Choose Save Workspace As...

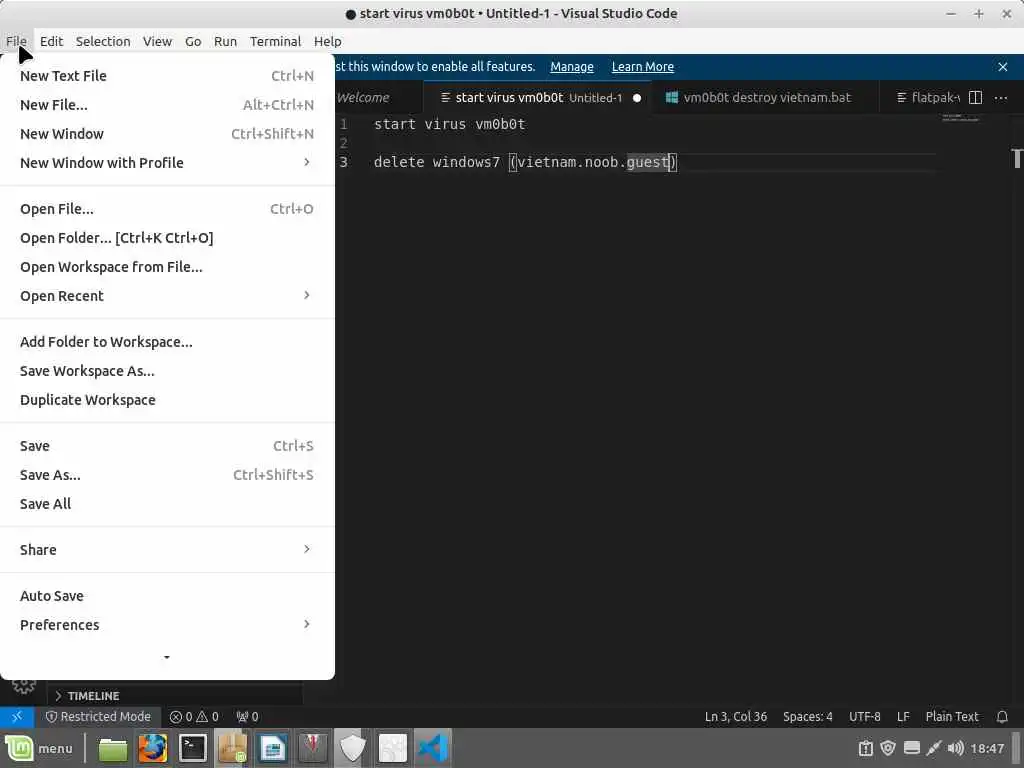(167, 371)
